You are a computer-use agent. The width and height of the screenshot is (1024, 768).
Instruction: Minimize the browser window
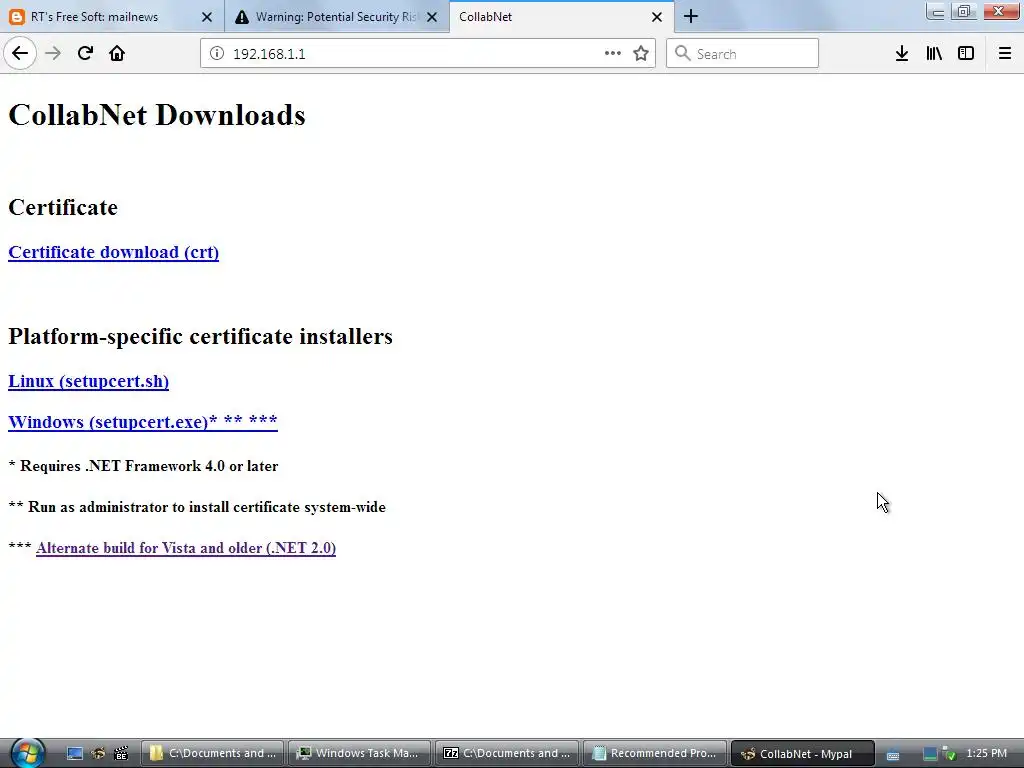[x=935, y=11]
